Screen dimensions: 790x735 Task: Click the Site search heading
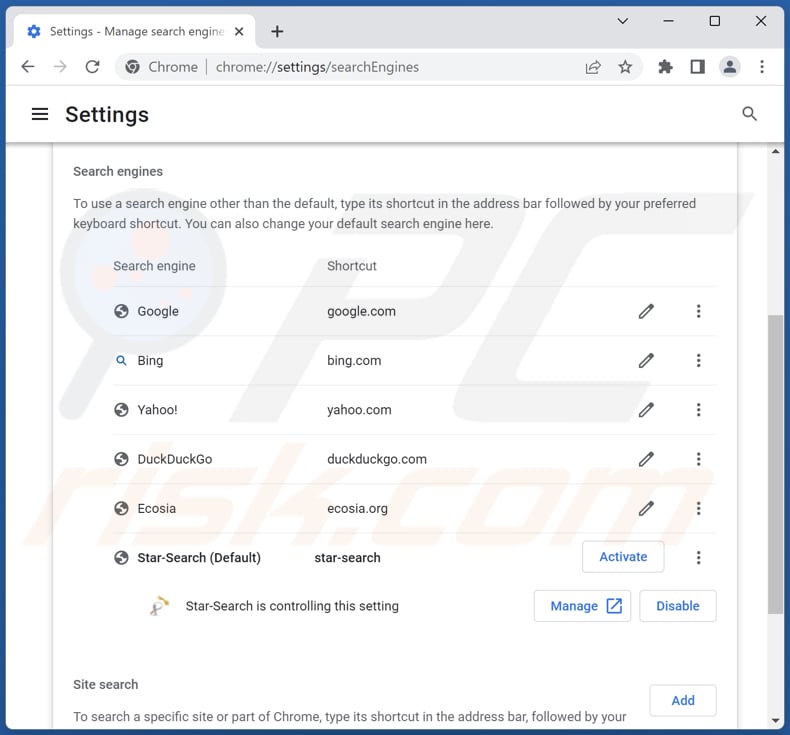pyautogui.click(x=105, y=685)
